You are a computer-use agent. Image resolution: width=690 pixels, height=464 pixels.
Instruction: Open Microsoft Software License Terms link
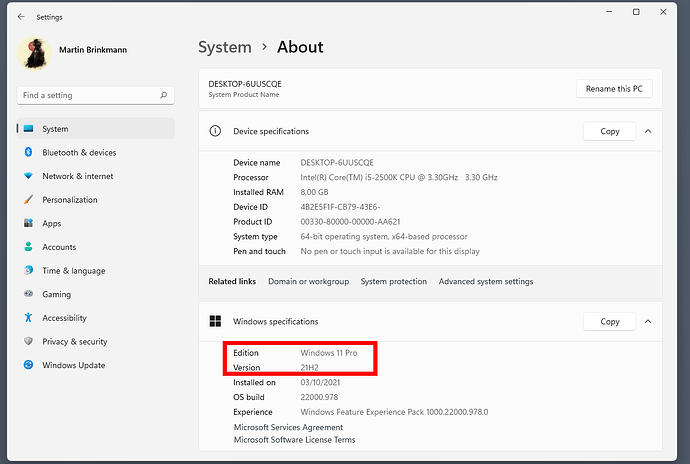point(294,440)
